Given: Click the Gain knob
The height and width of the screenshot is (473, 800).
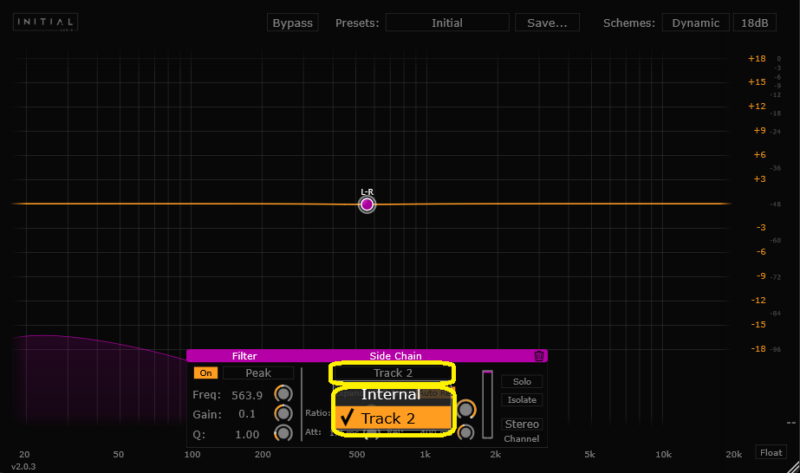Looking at the screenshot, I should [x=283, y=414].
